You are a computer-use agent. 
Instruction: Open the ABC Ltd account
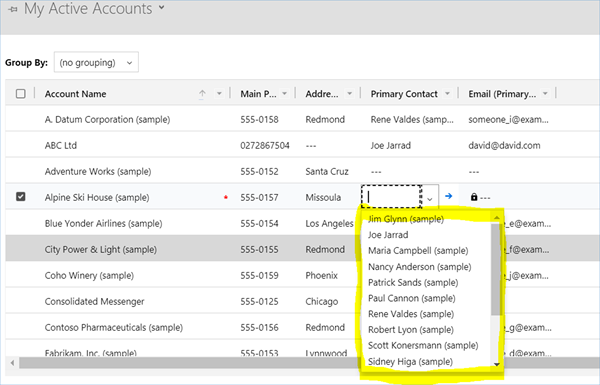click(x=60, y=145)
